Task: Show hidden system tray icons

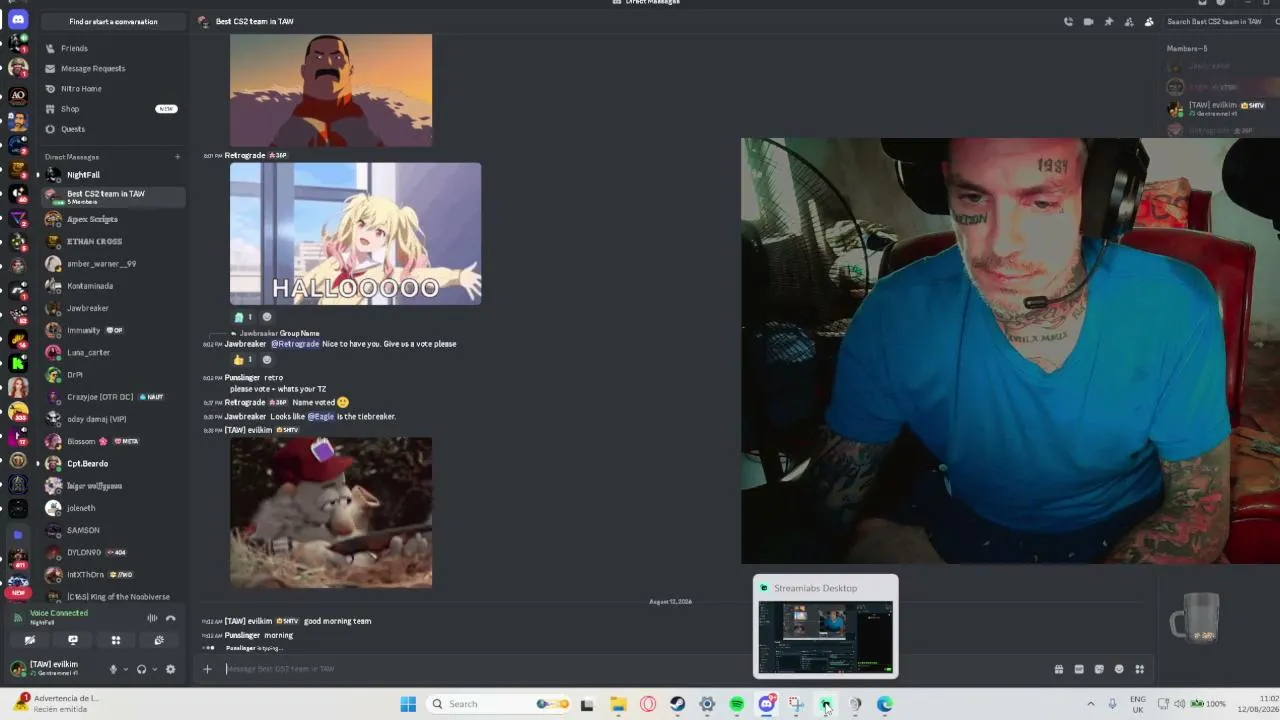Action: coord(1090,704)
